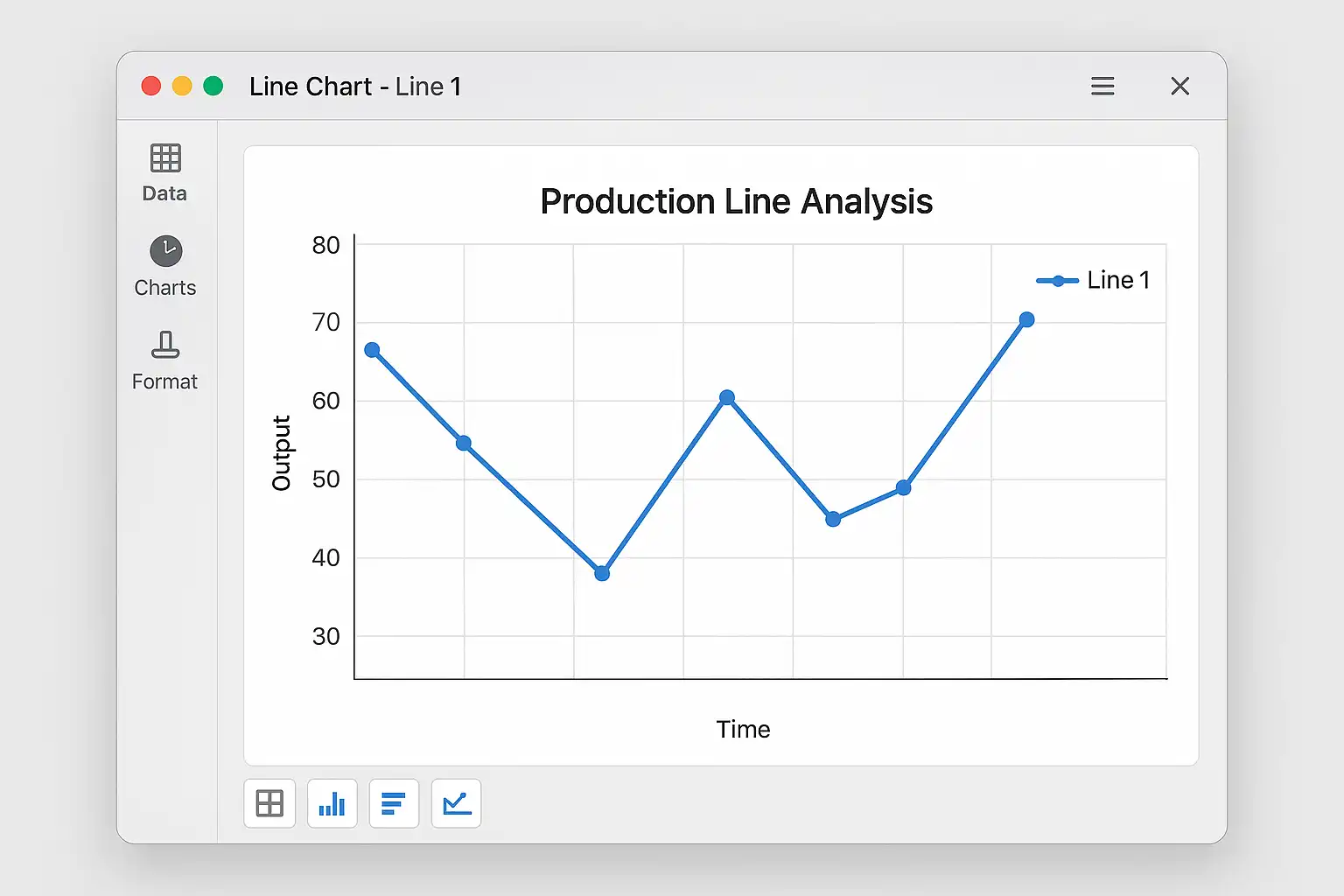
Task: Select the Time axis label
Action: point(743,729)
